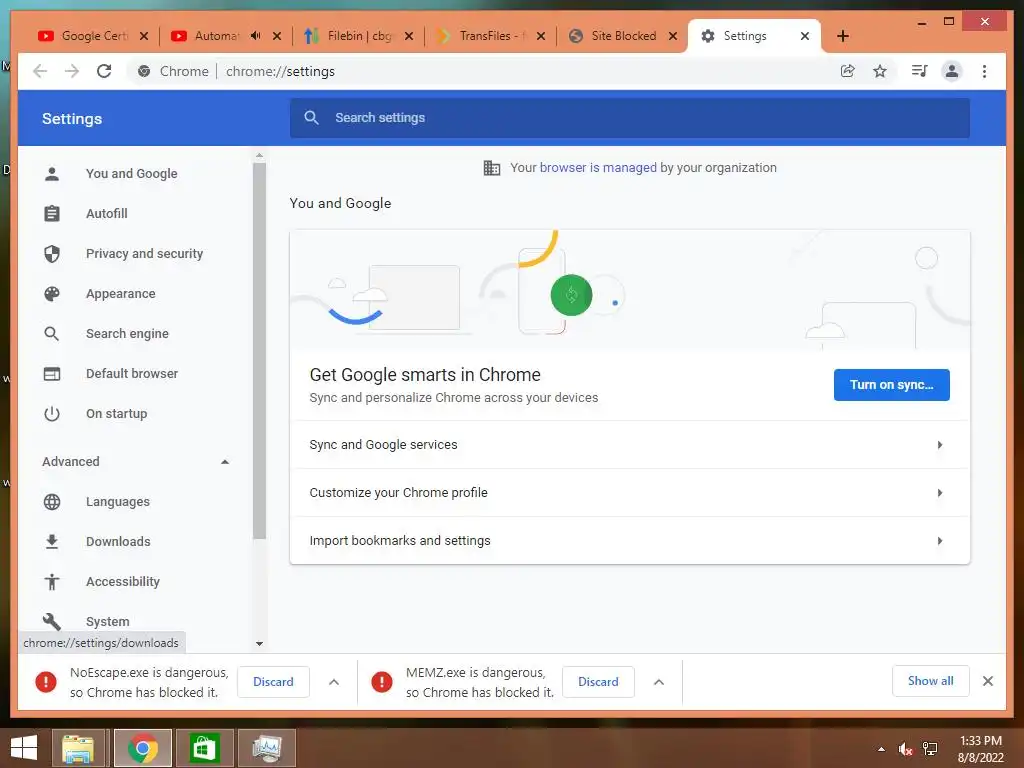Viewport: 1024px width, 768px height.
Task: Click the Languages globe icon
Action: 52,502
